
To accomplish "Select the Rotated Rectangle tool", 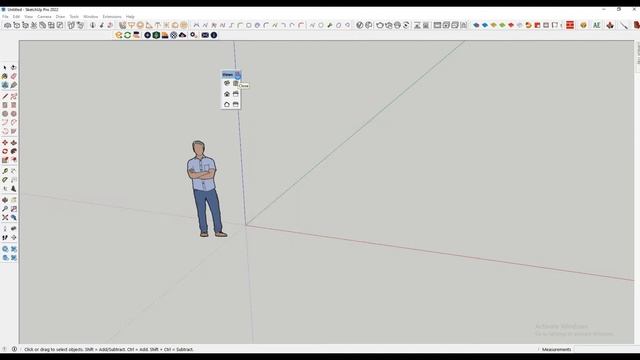I will click(x=13, y=105).
